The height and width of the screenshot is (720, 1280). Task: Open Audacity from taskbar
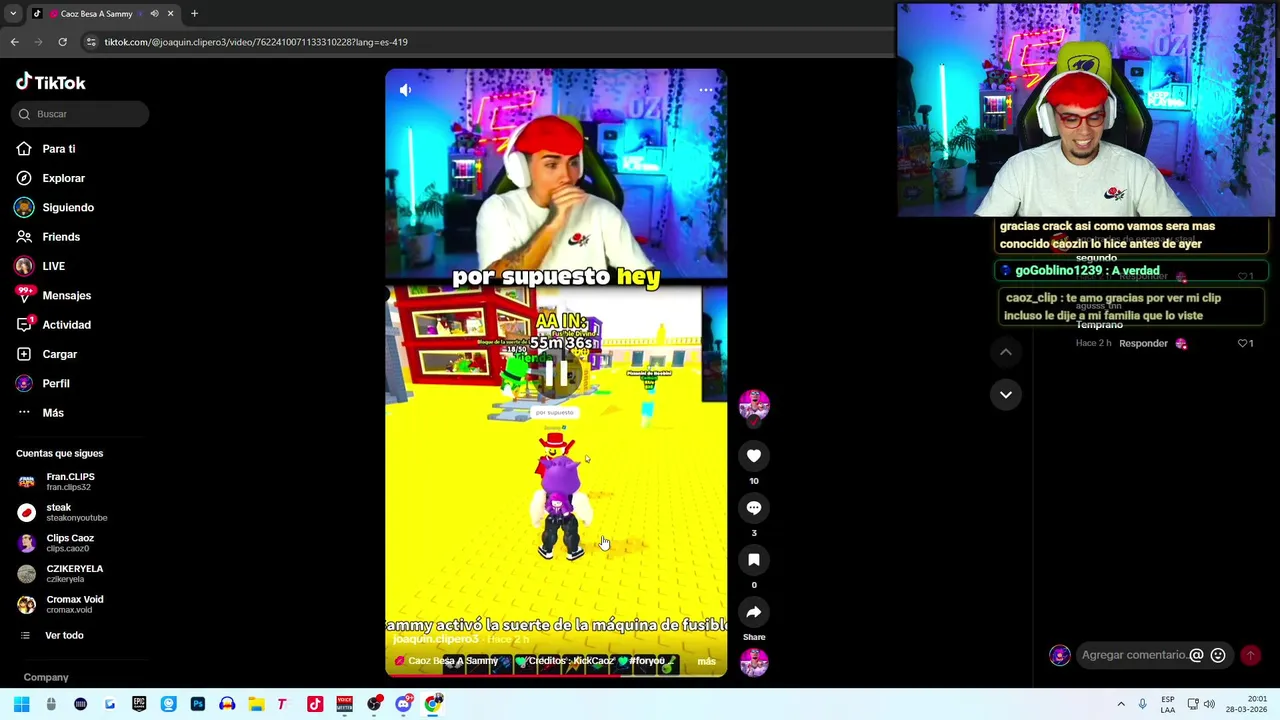[227, 705]
